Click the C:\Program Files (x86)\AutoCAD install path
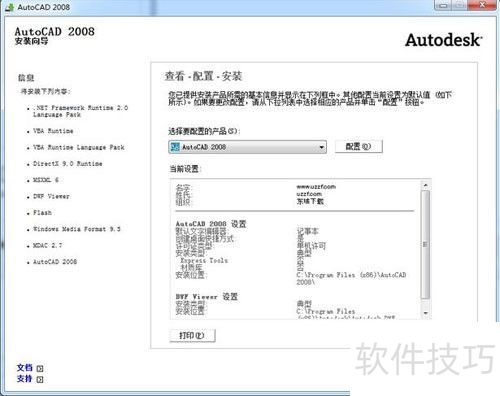The width and height of the screenshot is (500, 396). pos(351,278)
